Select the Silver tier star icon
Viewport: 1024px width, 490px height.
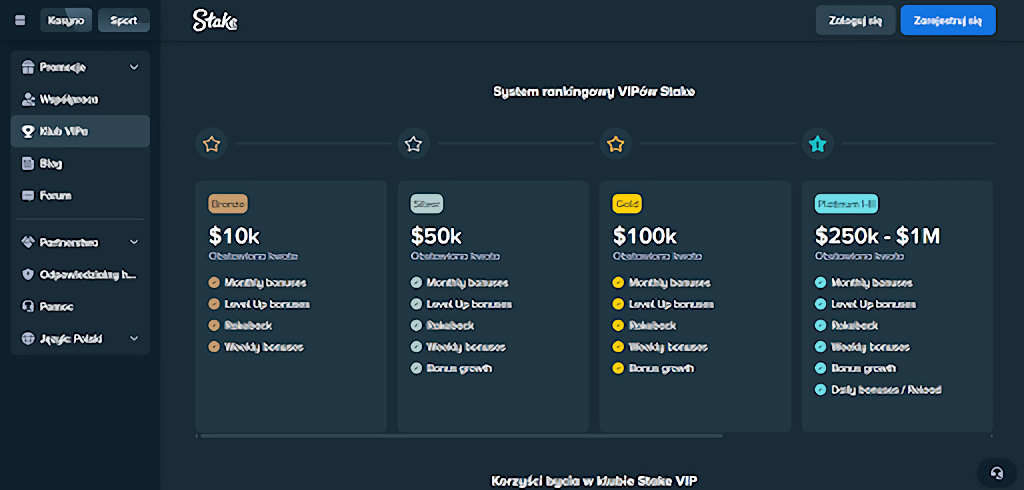click(413, 144)
